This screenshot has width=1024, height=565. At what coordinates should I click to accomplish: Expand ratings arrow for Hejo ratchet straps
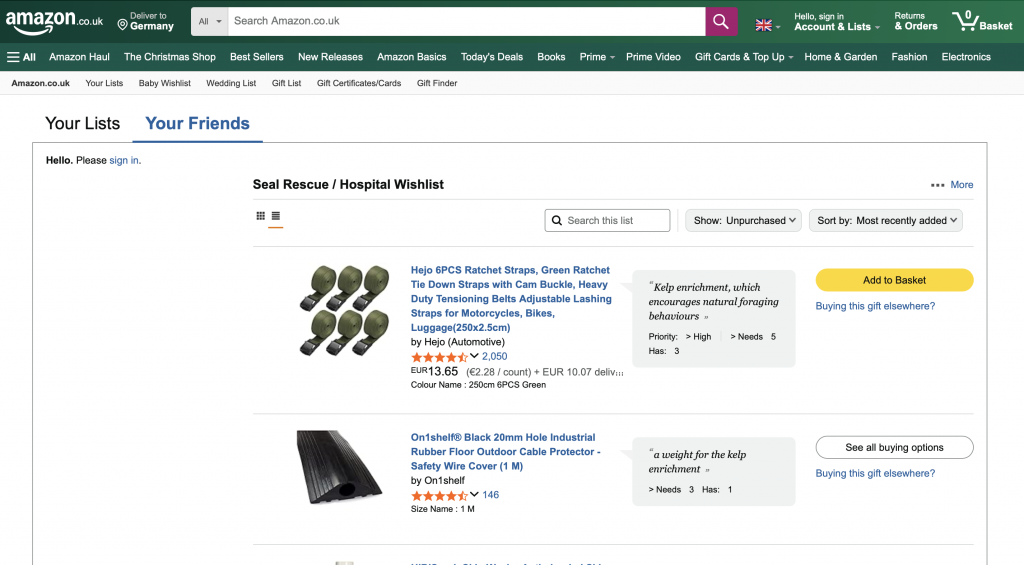pyautogui.click(x=474, y=356)
